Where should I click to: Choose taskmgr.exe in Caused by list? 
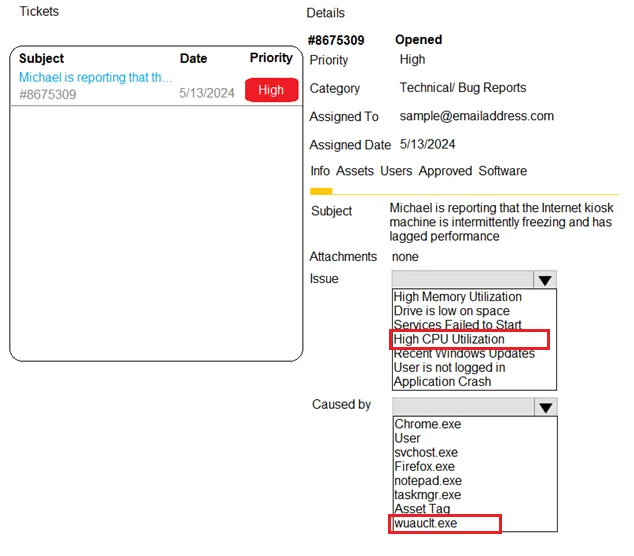[427, 495]
